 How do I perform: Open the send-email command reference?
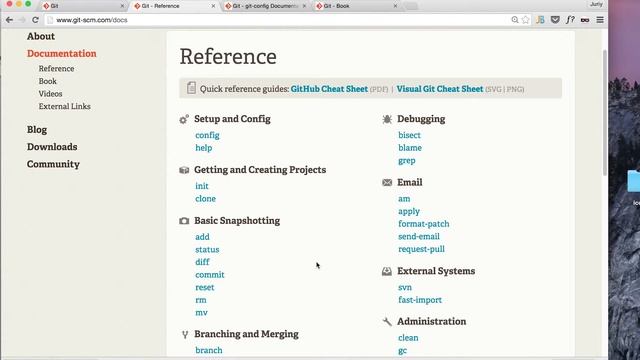point(419,237)
